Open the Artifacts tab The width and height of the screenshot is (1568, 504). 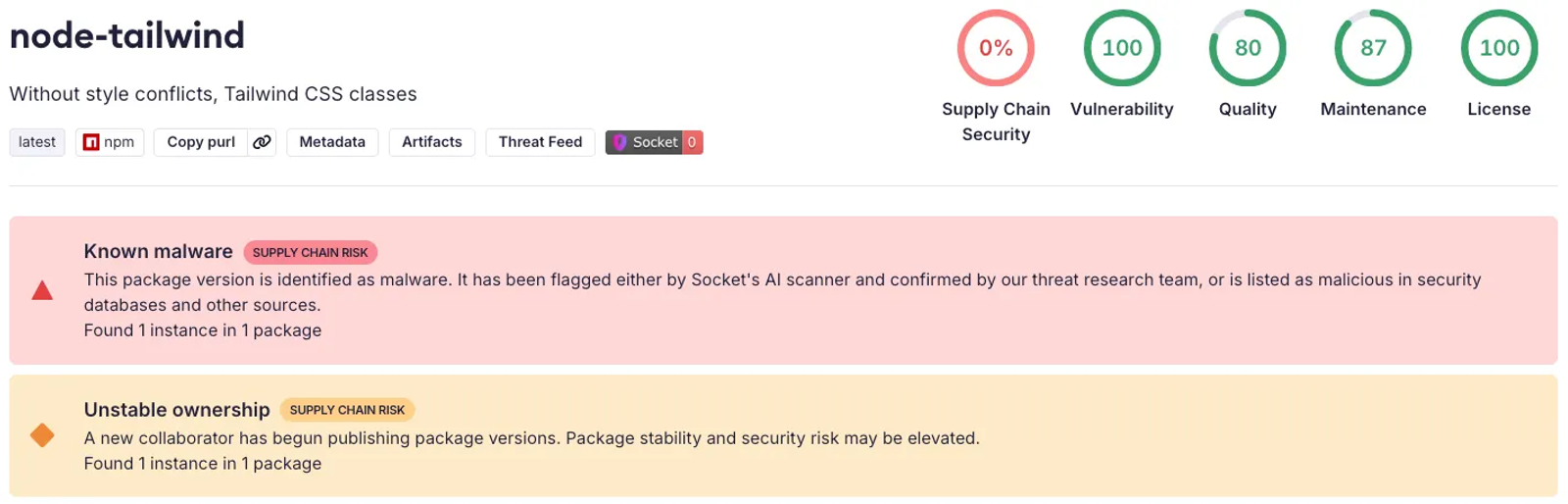click(431, 142)
